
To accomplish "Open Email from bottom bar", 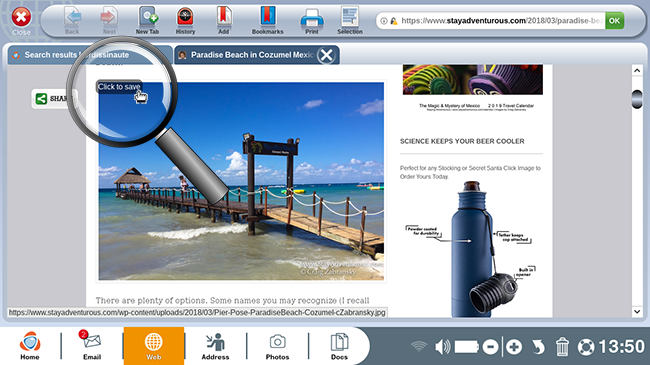I will (x=92, y=345).
